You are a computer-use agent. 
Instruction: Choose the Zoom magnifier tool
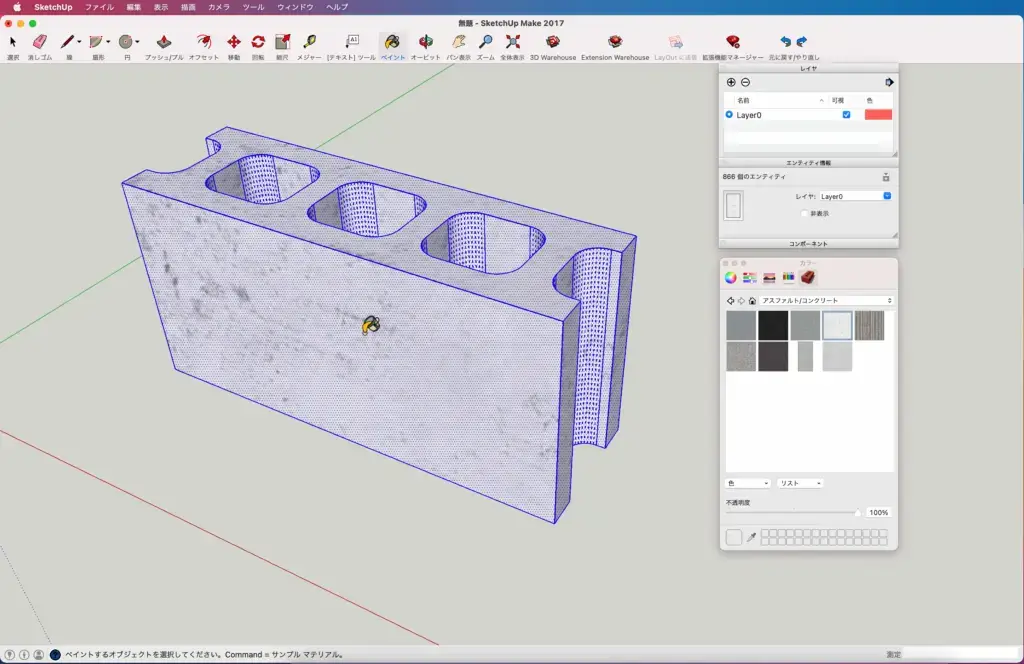pyautogui.click(x=485, y=42)
